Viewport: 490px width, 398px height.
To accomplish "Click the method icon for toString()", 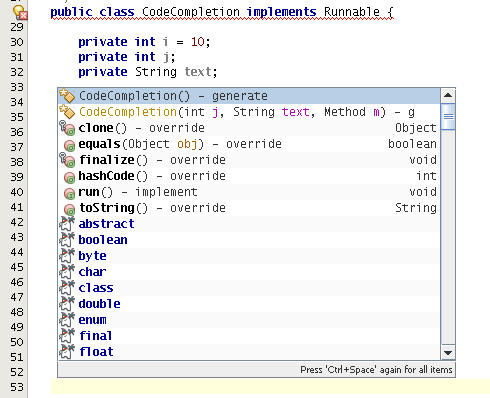I will 69,209.
